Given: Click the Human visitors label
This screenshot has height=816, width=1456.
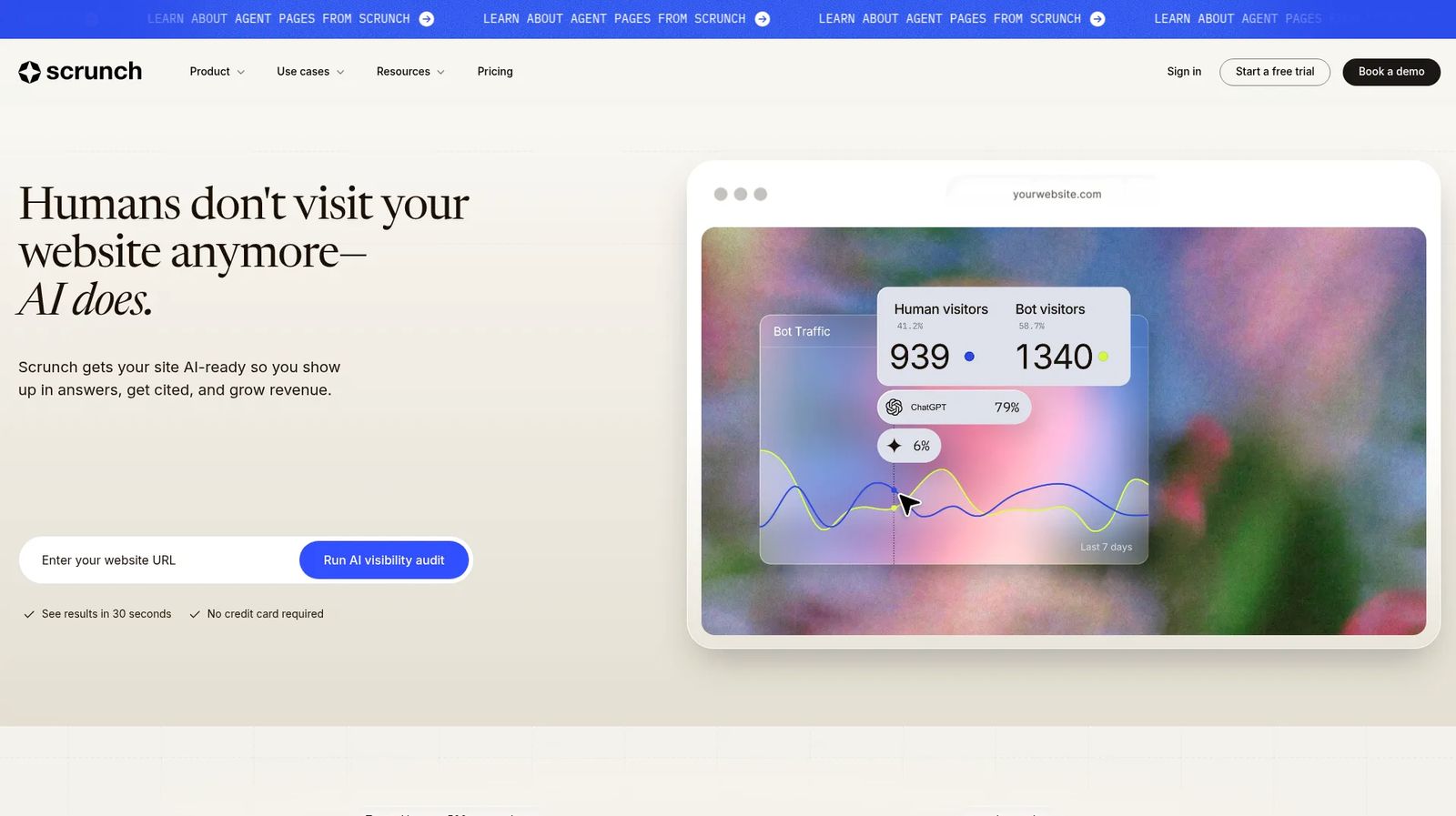Looking at the screenshot, I should [941, 309].
